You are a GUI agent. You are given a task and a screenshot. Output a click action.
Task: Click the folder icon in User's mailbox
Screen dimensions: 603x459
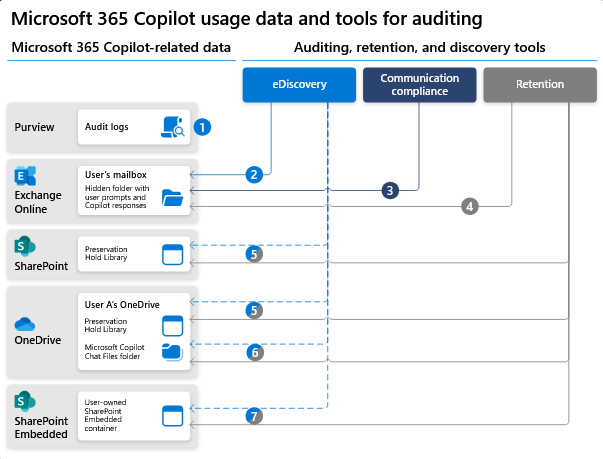pos(173,198)
